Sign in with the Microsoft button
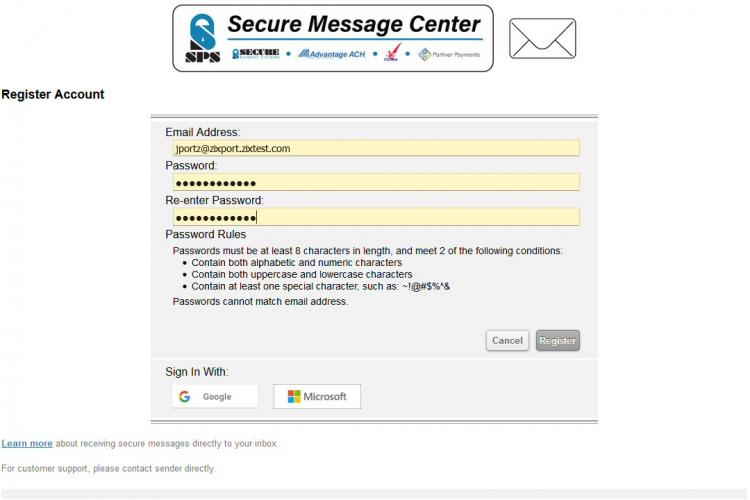750x500 pixels. [x=317, y=396]
